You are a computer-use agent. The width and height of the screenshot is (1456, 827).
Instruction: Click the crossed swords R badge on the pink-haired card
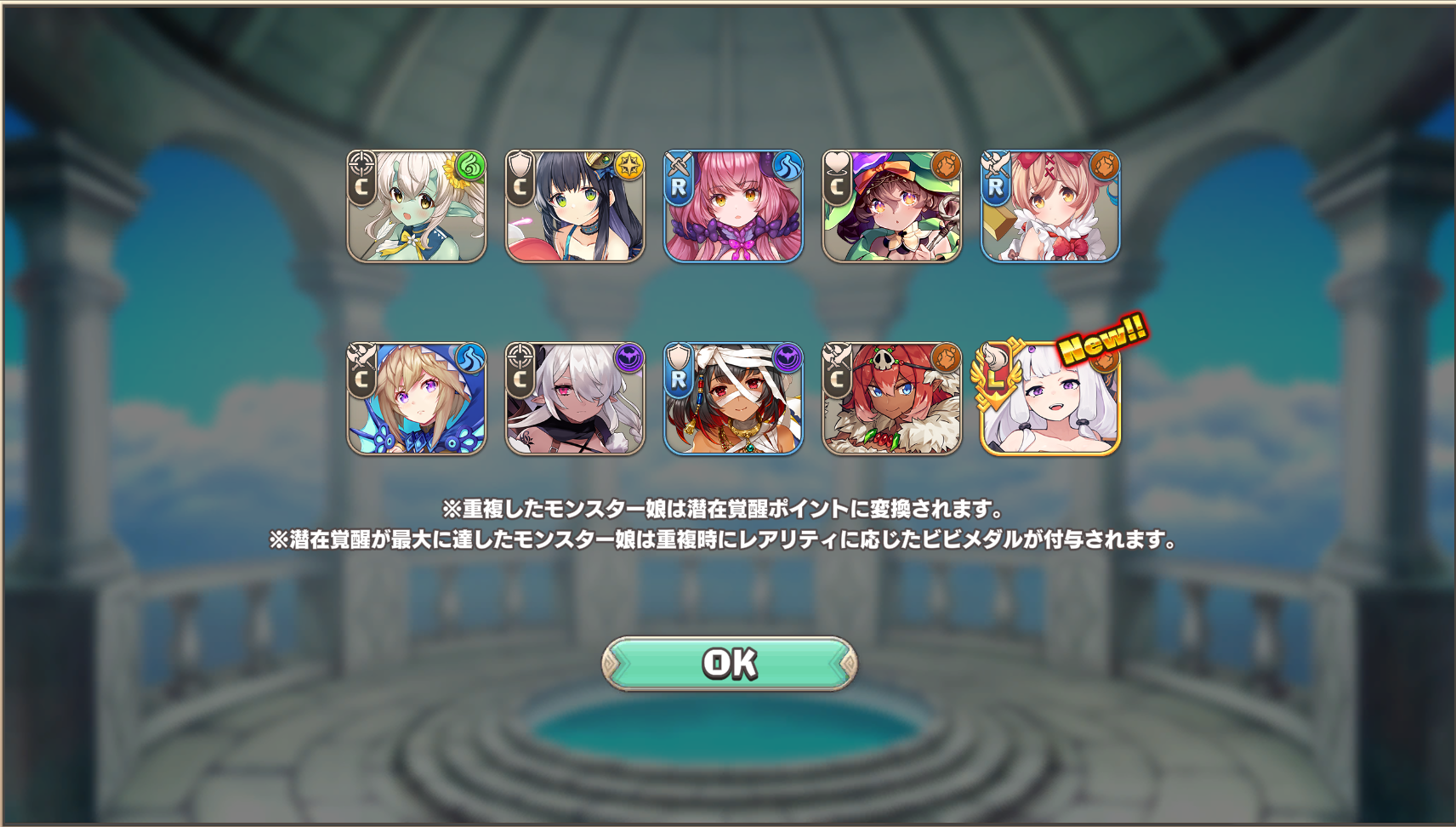[x=679, y=177]
